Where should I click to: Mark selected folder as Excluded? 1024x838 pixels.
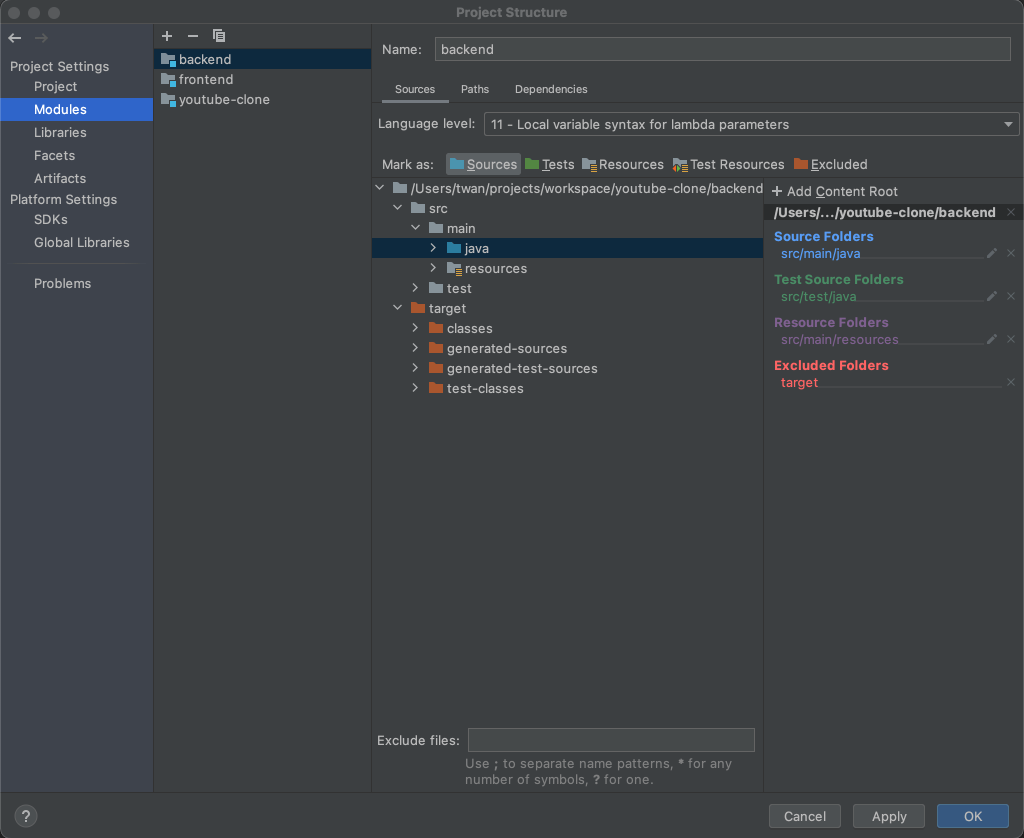tap(830, 164)
